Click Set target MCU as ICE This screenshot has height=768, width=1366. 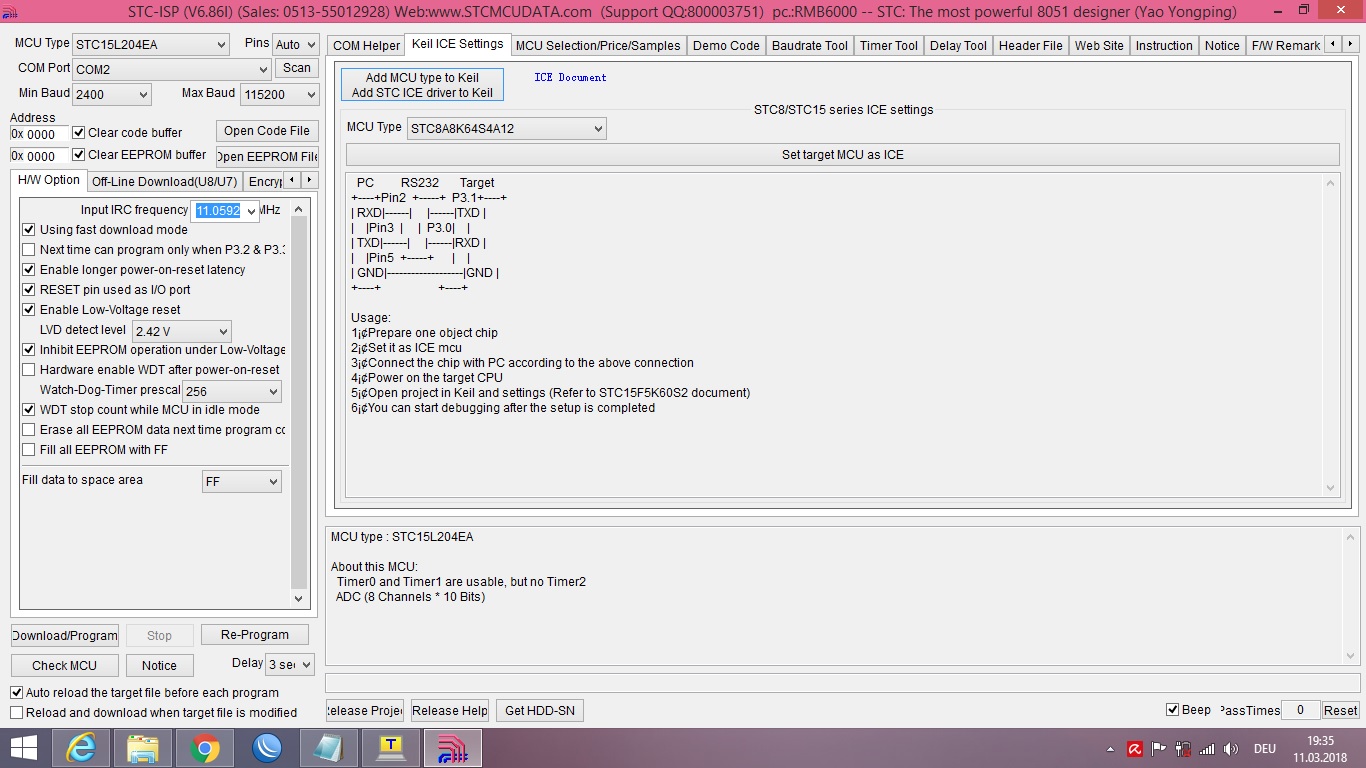click(x=843, y=155)
